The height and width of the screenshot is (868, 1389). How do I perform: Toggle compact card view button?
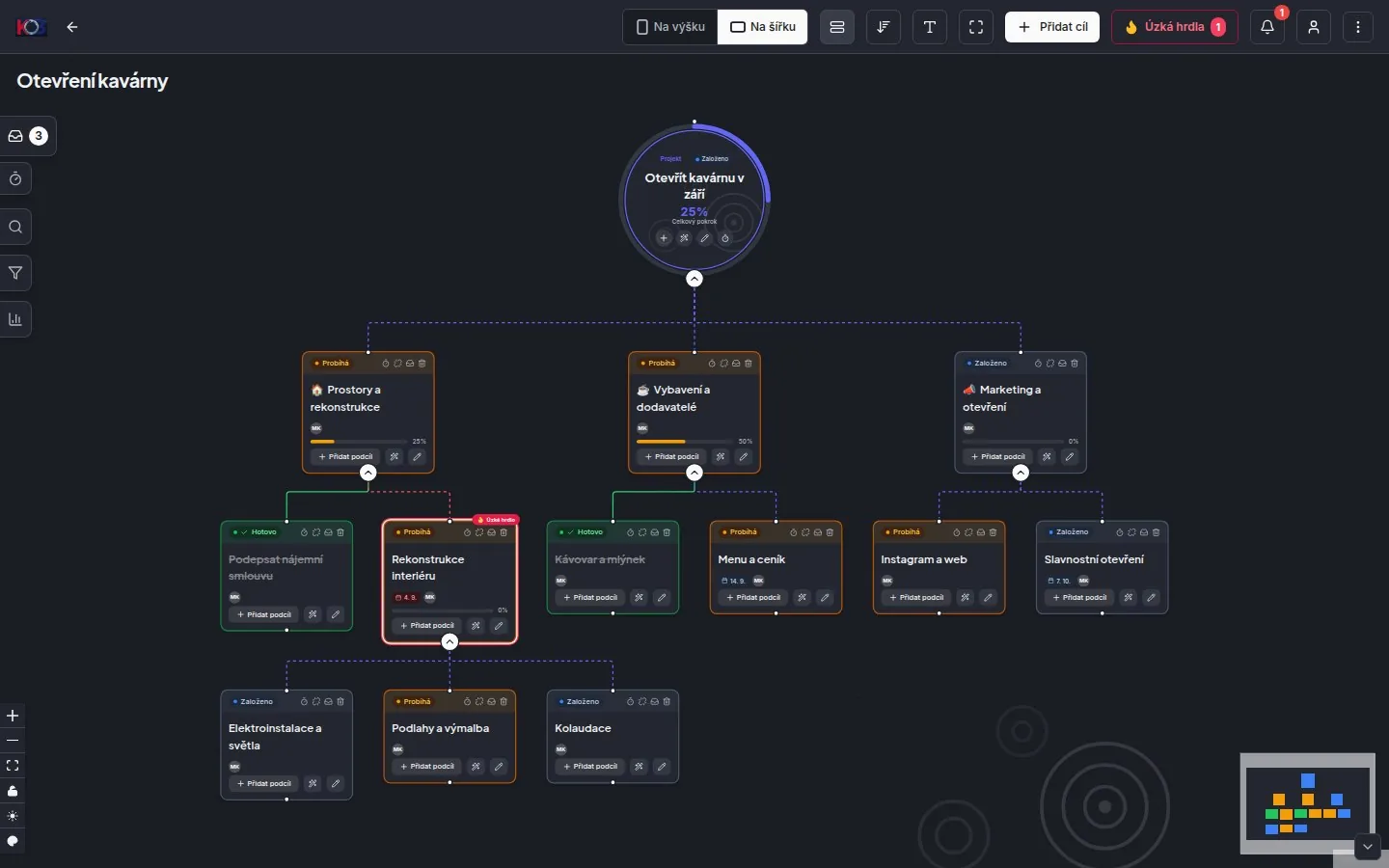coord(837,27)
